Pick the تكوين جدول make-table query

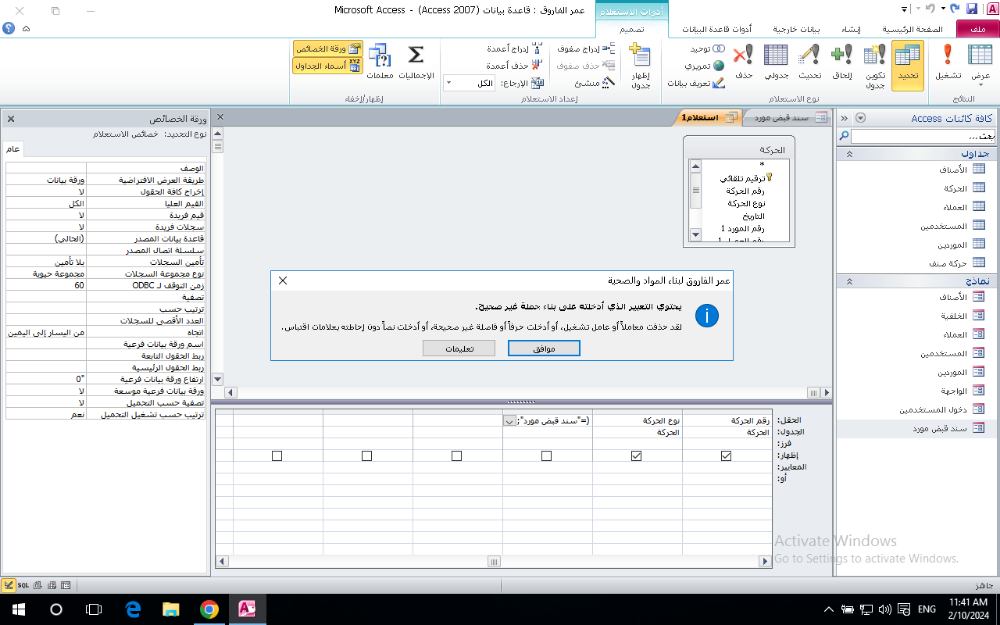click(874, 65)
